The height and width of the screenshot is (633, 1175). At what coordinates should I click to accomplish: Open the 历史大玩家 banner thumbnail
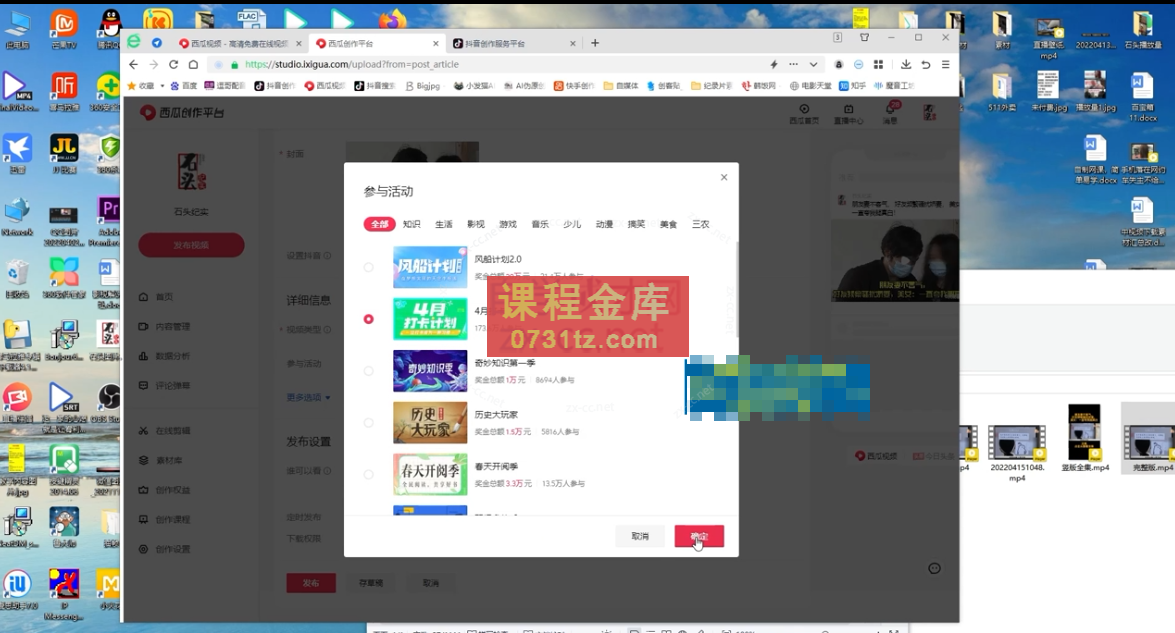430,422
